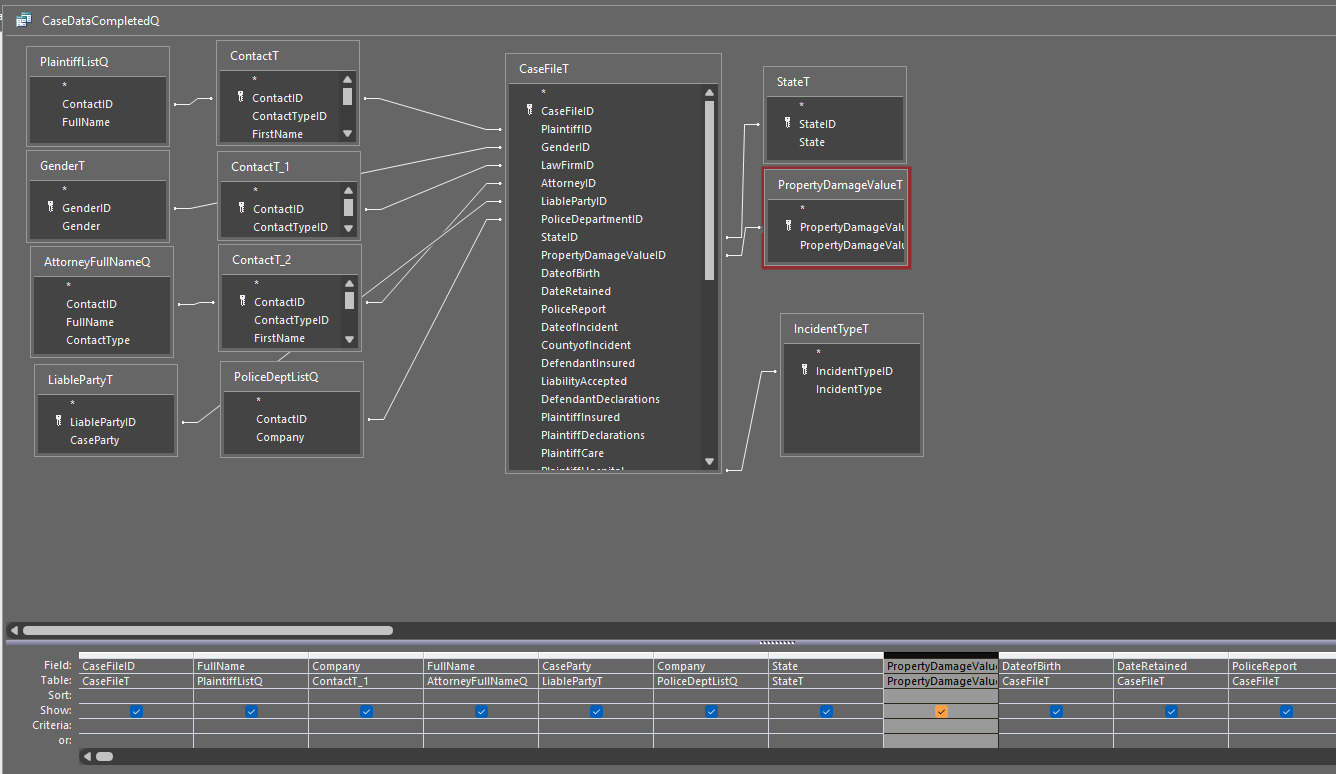Click the up arrow in the ContactT field list
This screenshot has width=1336, height=774.
pos(347,80)
